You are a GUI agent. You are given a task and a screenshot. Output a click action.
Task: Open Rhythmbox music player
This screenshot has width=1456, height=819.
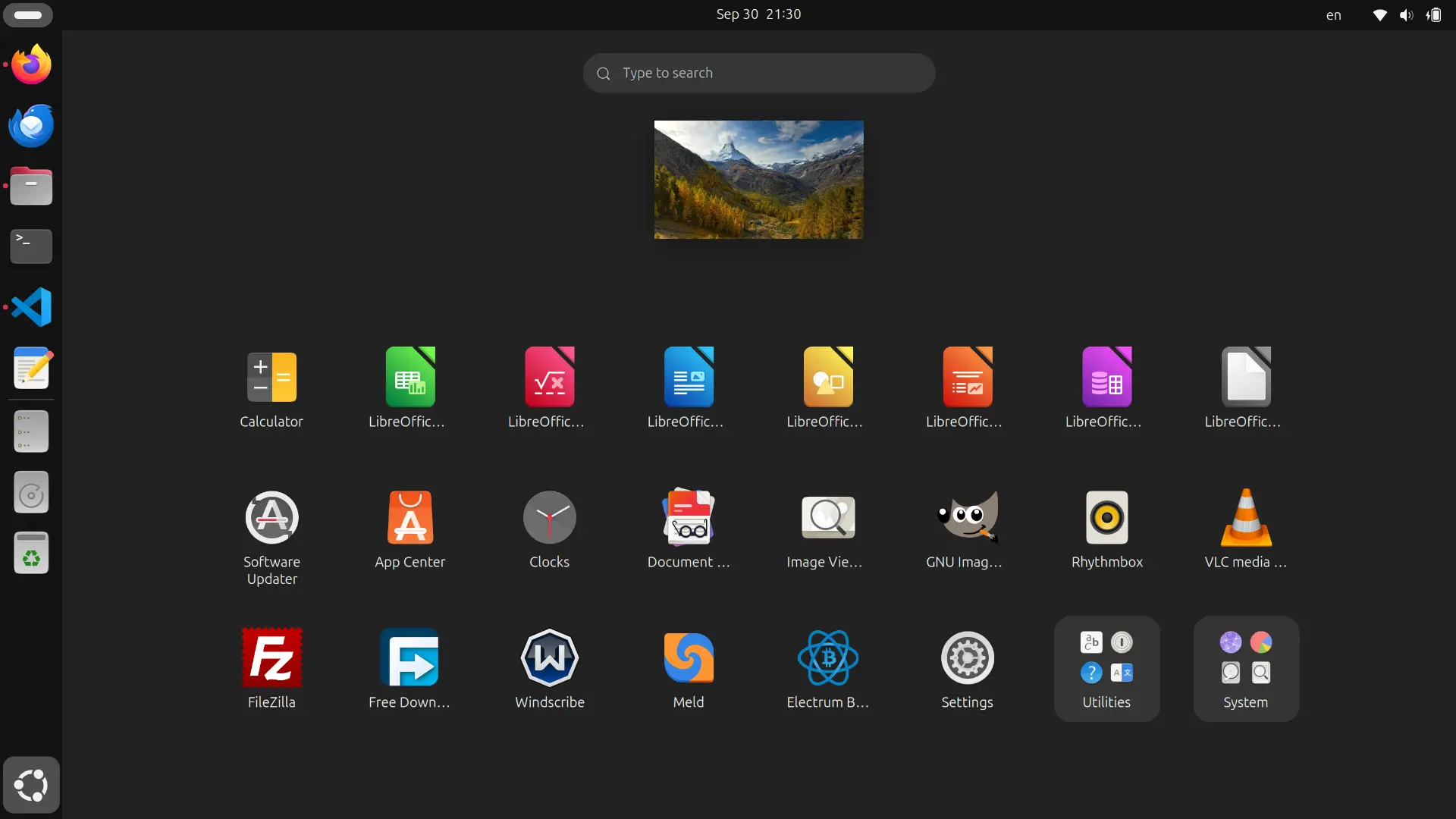[1106, 518]
